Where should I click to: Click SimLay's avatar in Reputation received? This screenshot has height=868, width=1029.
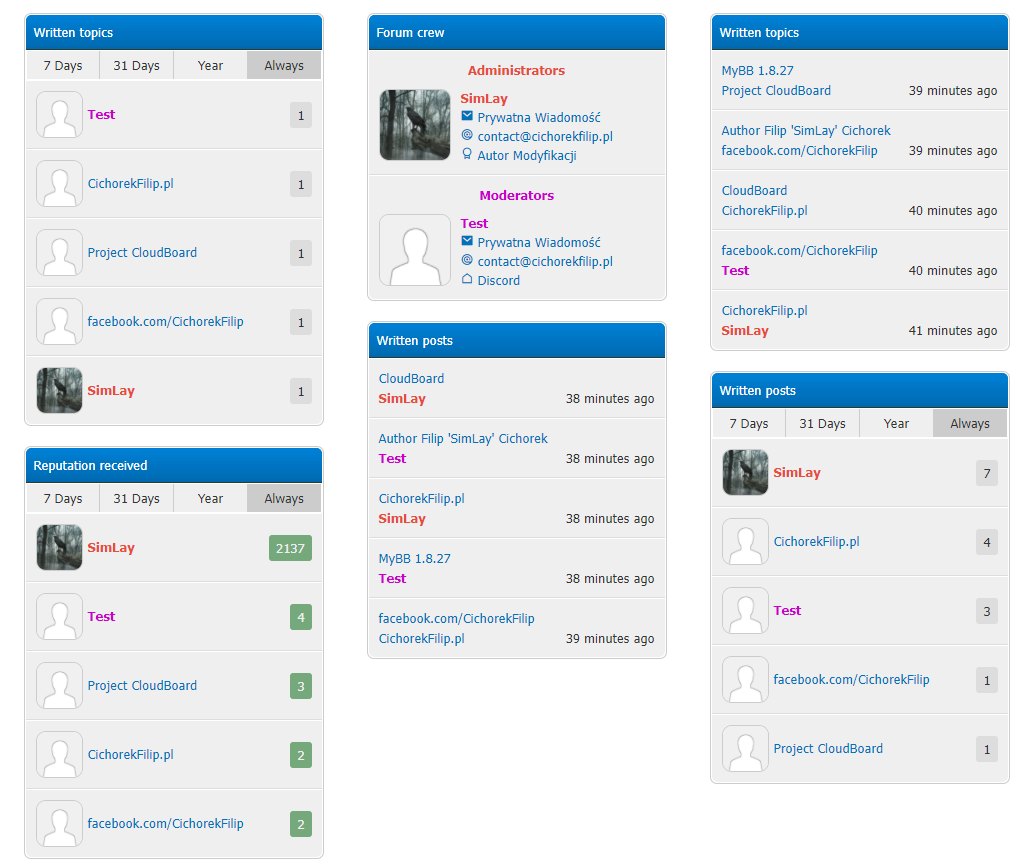pyautogui.click(x=59, y=548)
